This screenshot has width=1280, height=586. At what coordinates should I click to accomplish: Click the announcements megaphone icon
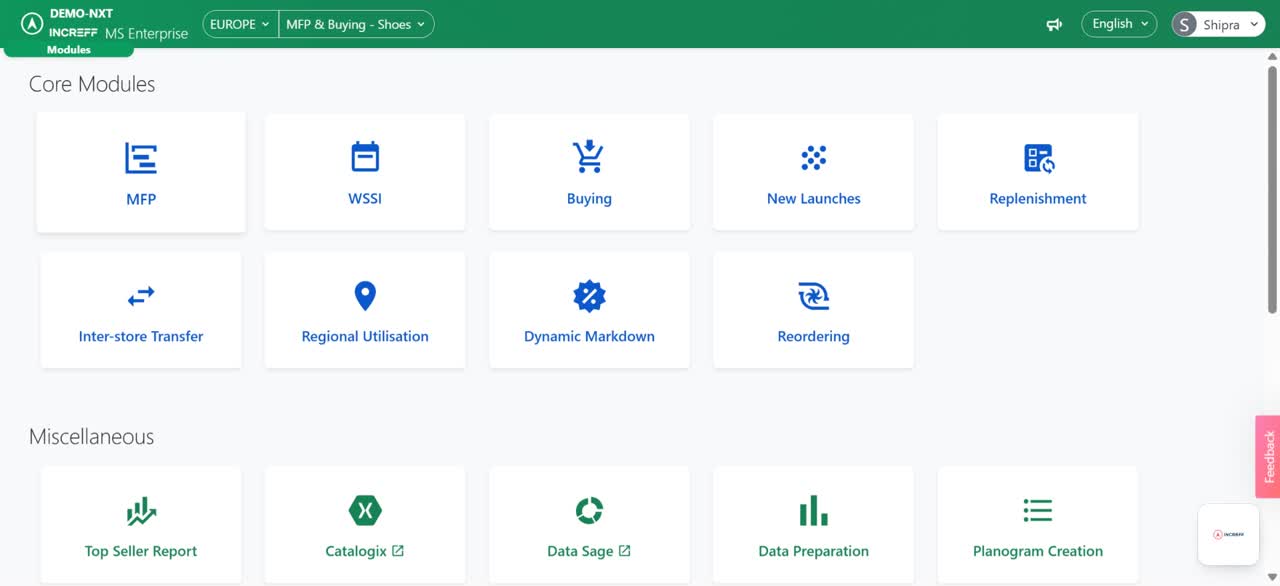tap(1054, 24)
